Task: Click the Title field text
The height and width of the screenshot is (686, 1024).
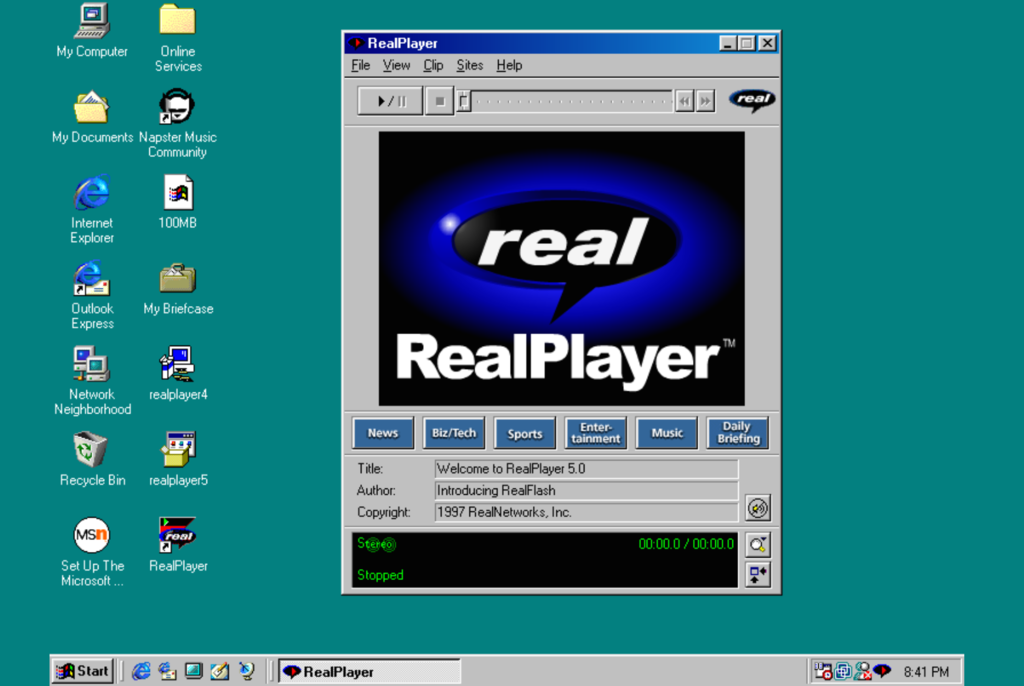Action: click(586, 469)
